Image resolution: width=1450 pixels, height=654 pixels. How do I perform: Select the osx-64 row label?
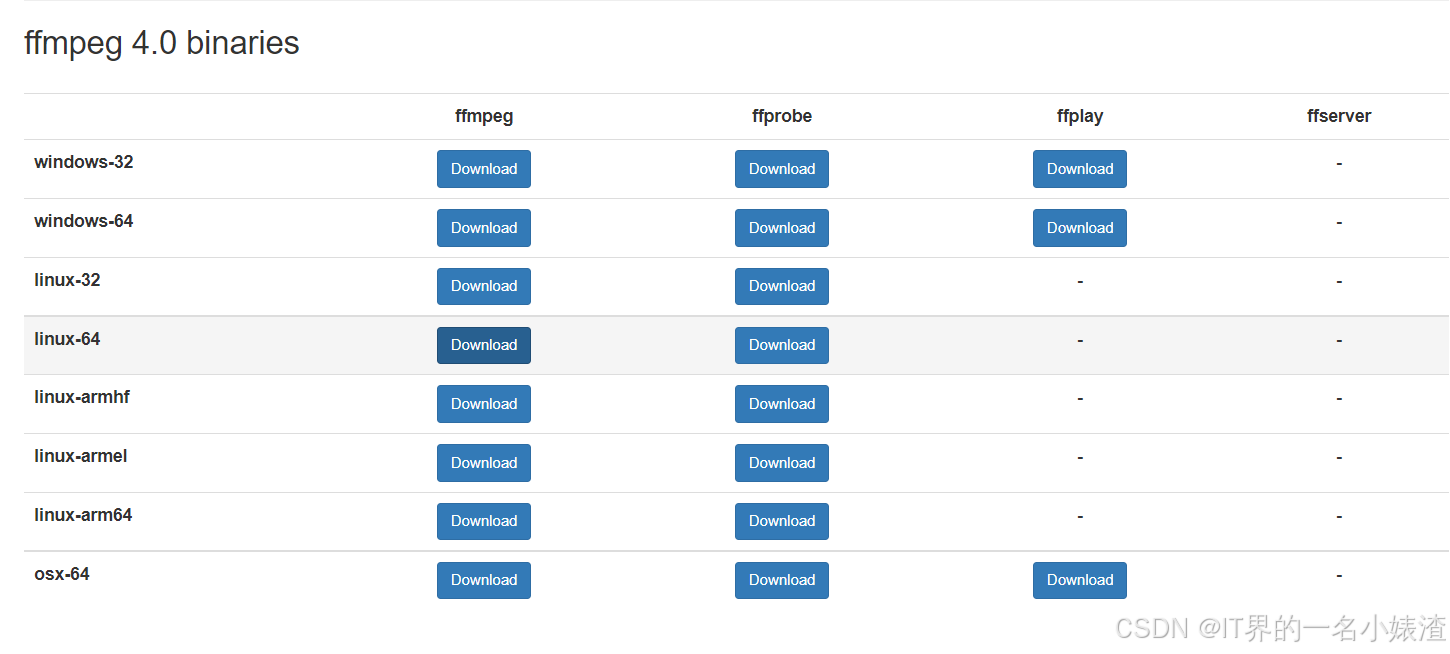pyautogui.click(x=62, y=574)
